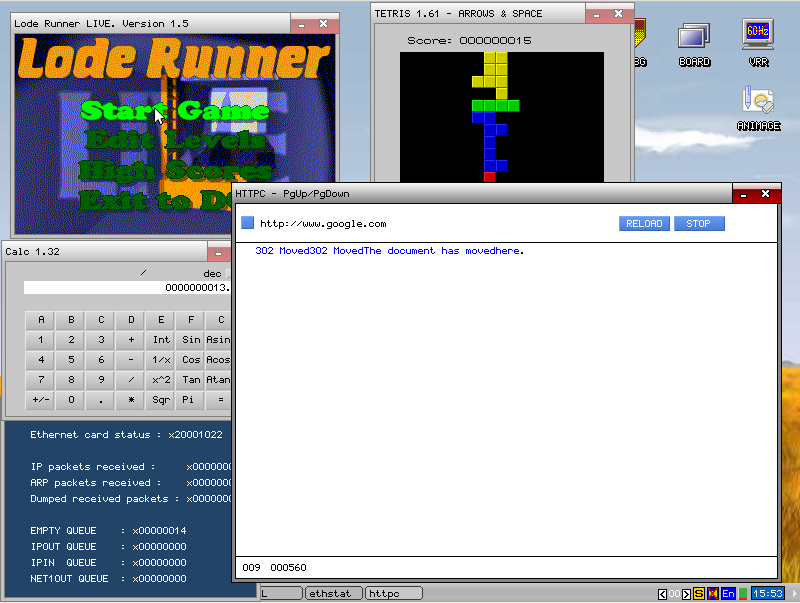Click the 7 key in Calc

(41, 380)
